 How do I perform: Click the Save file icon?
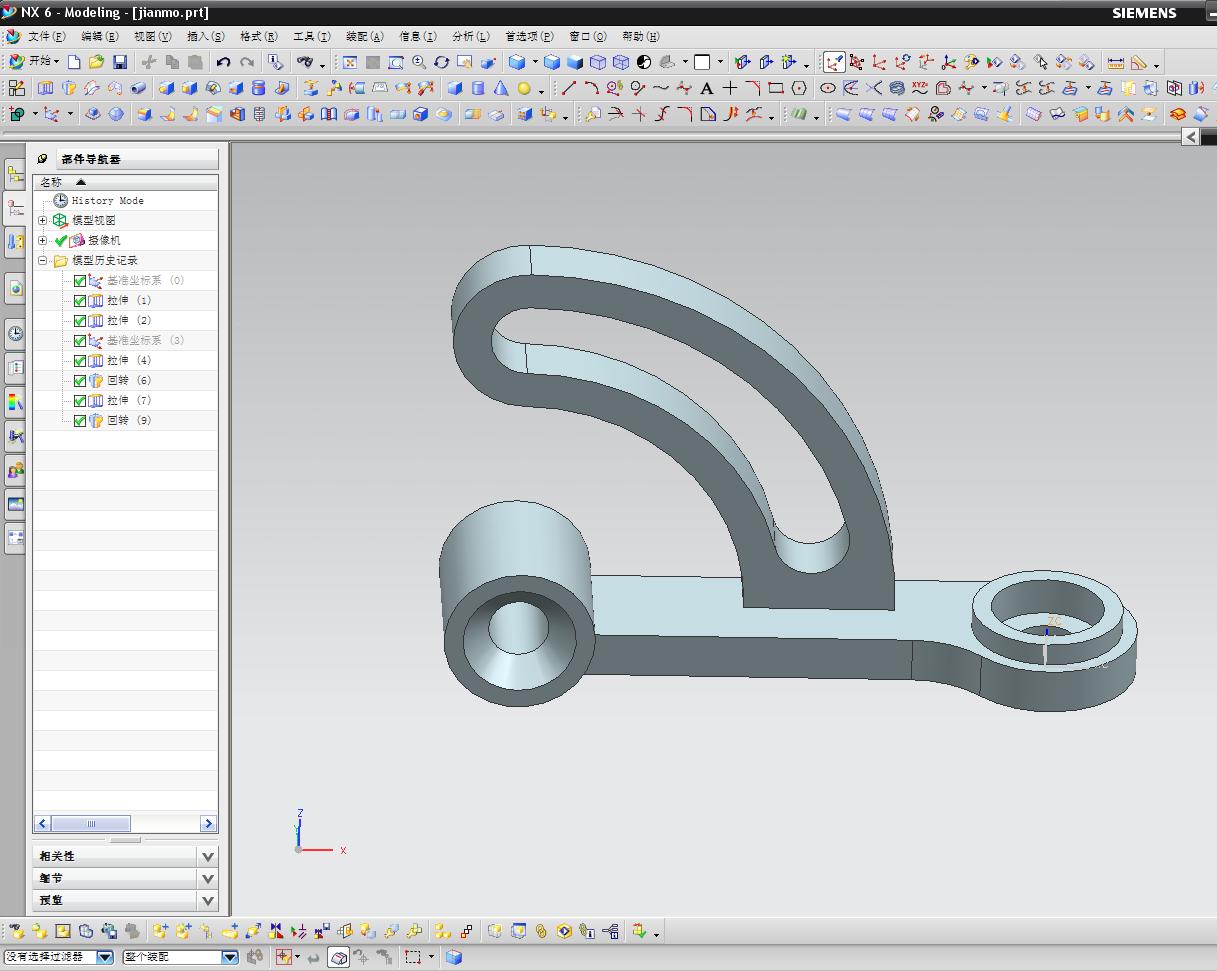120,62
